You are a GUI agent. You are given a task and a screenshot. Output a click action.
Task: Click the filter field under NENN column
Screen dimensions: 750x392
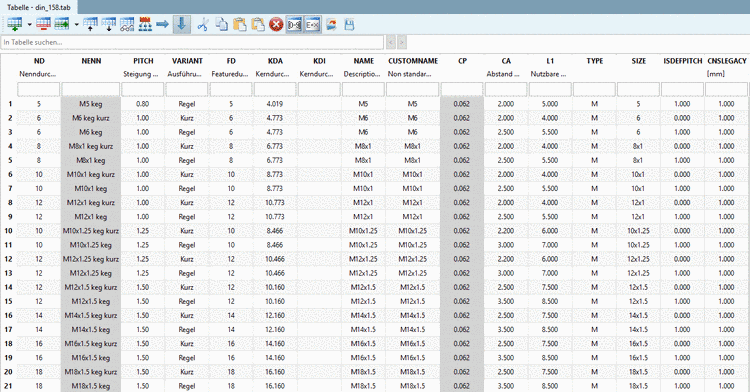(x=91, y=89)
